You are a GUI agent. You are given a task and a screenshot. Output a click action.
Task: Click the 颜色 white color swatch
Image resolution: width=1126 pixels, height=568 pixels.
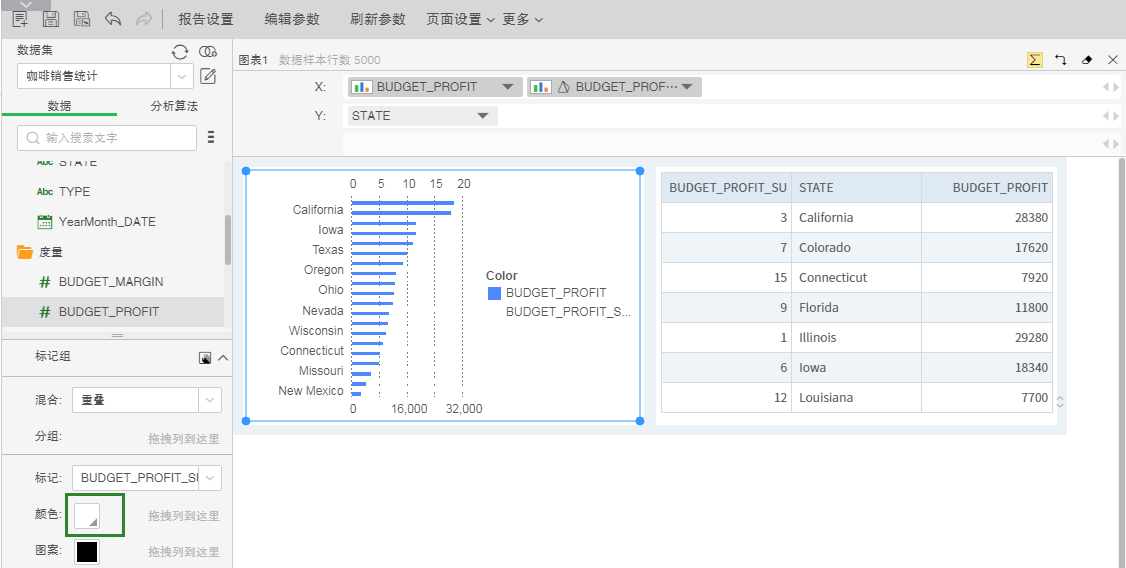coord(87,516)
